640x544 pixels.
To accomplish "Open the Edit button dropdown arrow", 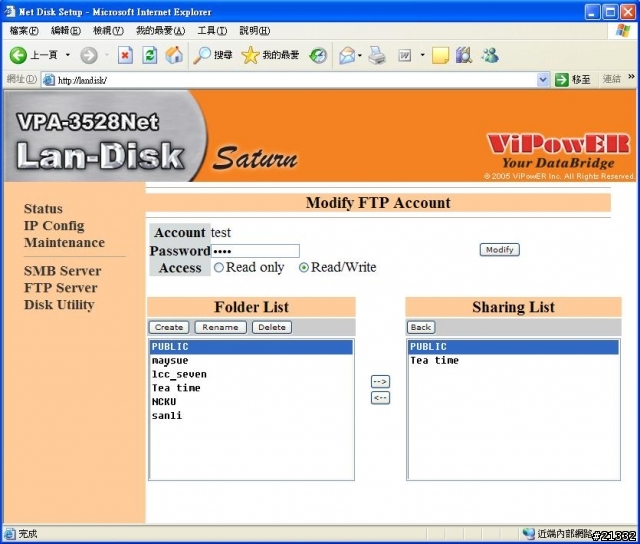I will (x=422, y=55).
